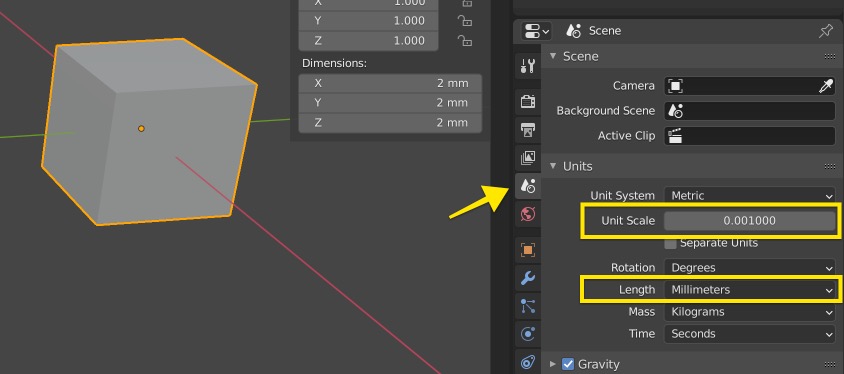Open the Physics properties tab
Viewport: 844px width, 374px height.
coord(528,334)
